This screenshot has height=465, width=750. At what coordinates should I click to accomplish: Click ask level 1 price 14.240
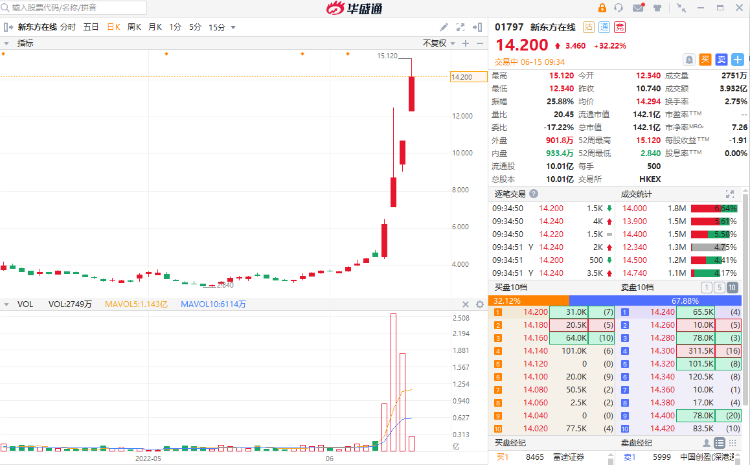point(662,312)
